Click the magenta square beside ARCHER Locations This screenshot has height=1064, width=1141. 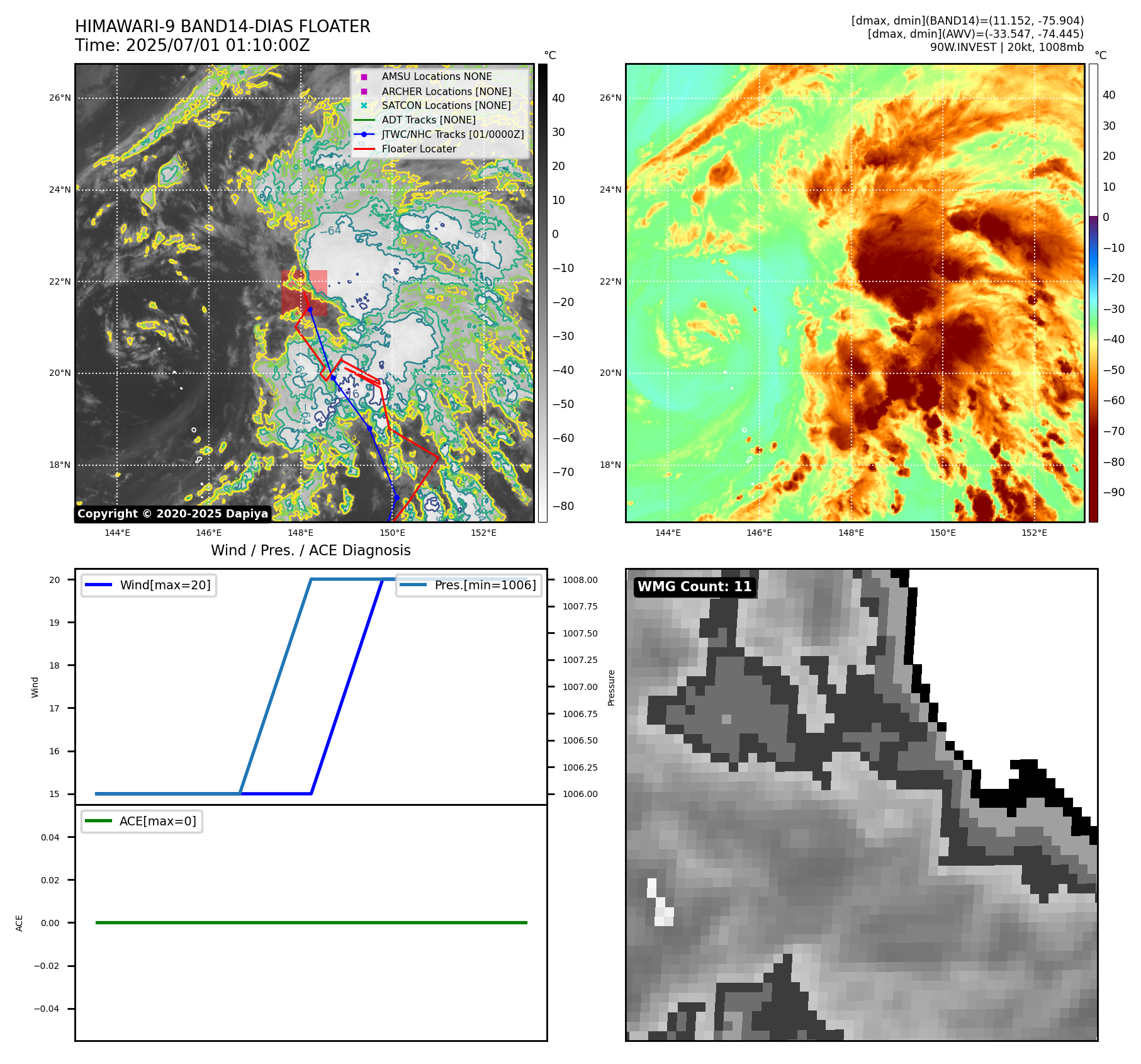coord(364,91)
